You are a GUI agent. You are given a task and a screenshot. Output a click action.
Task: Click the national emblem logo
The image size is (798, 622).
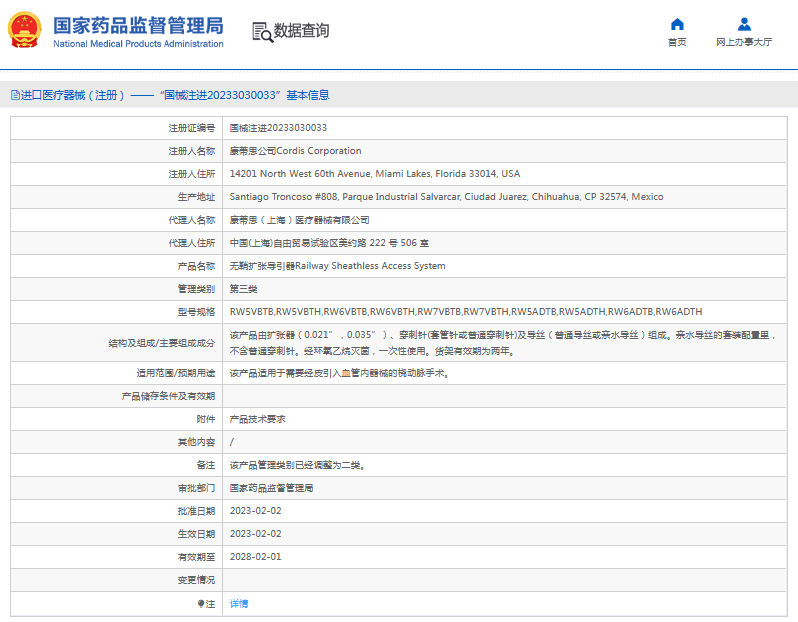pos(24,30)
